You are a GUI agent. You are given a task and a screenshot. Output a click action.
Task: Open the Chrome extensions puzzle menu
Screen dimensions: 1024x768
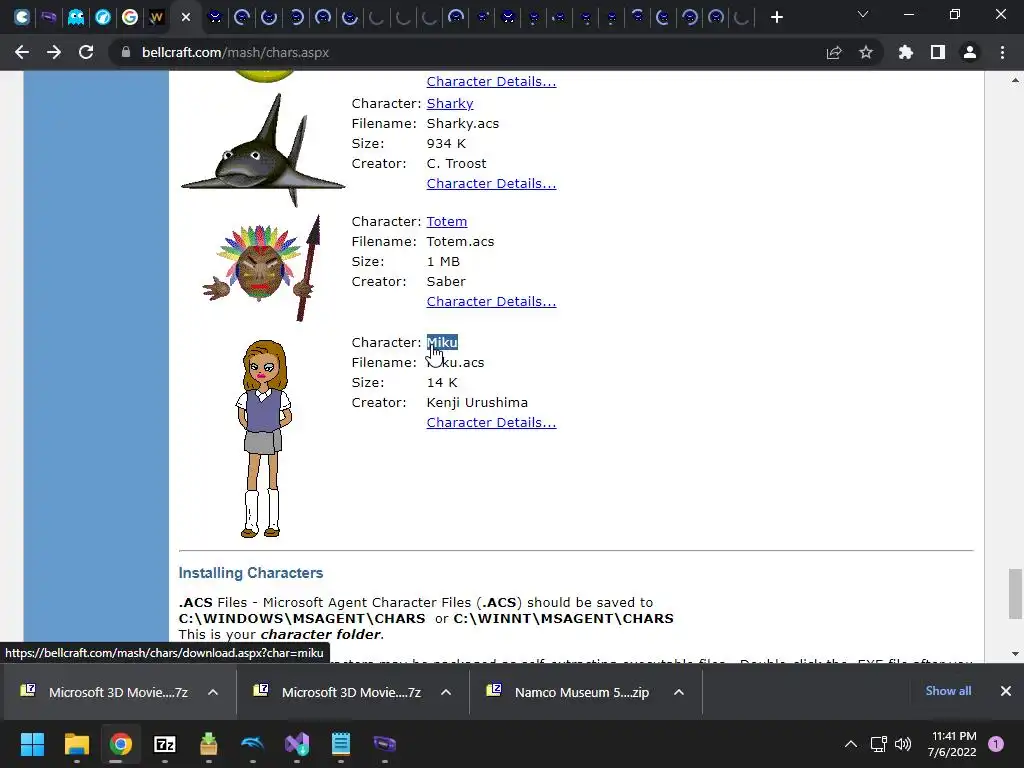coord(906,52)
